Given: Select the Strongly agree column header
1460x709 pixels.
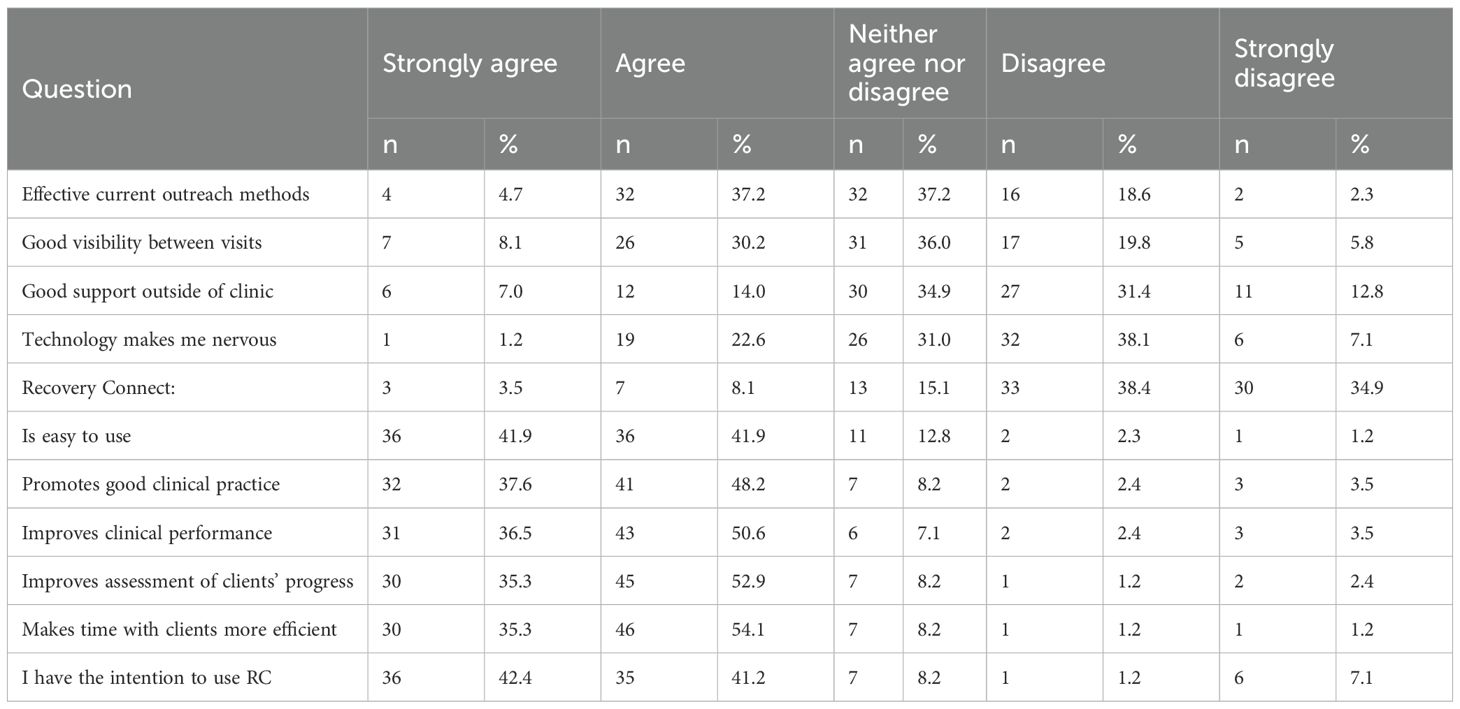Looking at the screenshot, I should click(x=470, y=64).
